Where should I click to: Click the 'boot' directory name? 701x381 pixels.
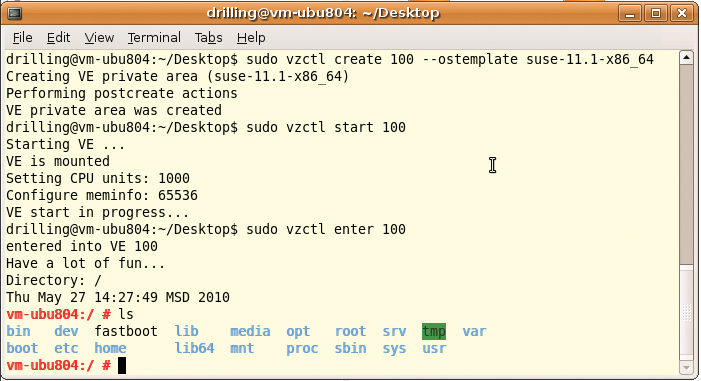coord(22,348)
